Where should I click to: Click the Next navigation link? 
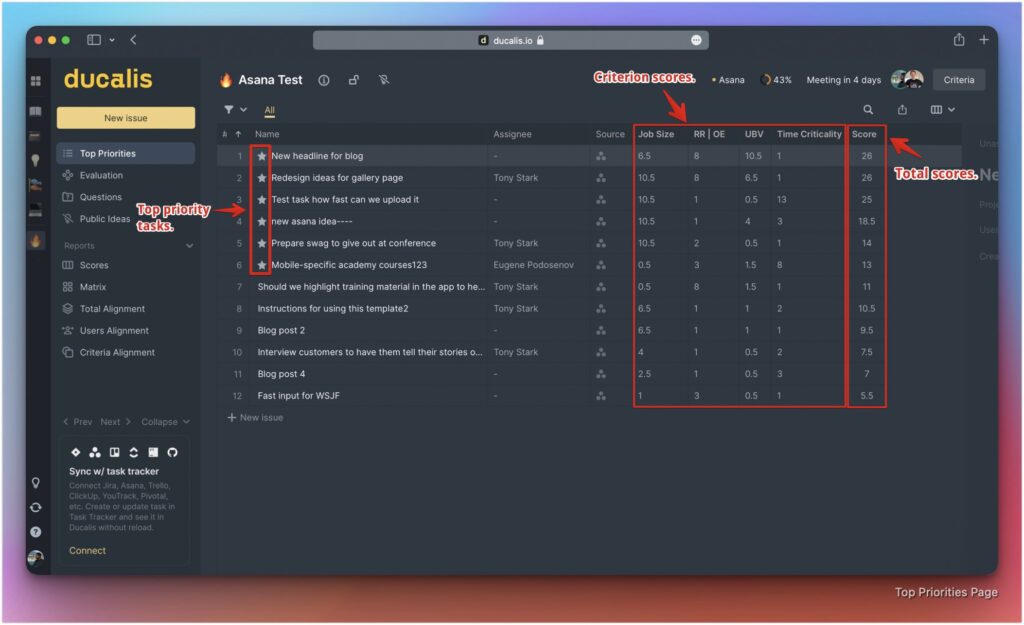pos(116,422)
